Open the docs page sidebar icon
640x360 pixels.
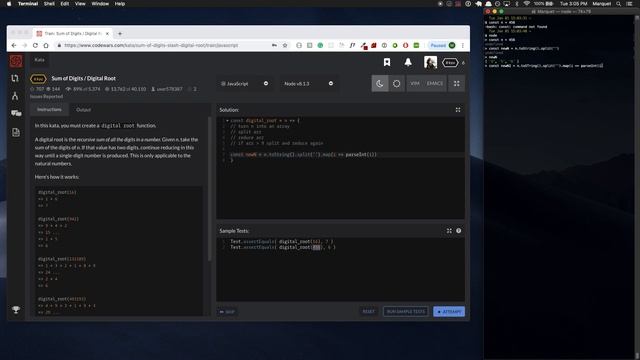pyautogui.click(x=16, y=132)
